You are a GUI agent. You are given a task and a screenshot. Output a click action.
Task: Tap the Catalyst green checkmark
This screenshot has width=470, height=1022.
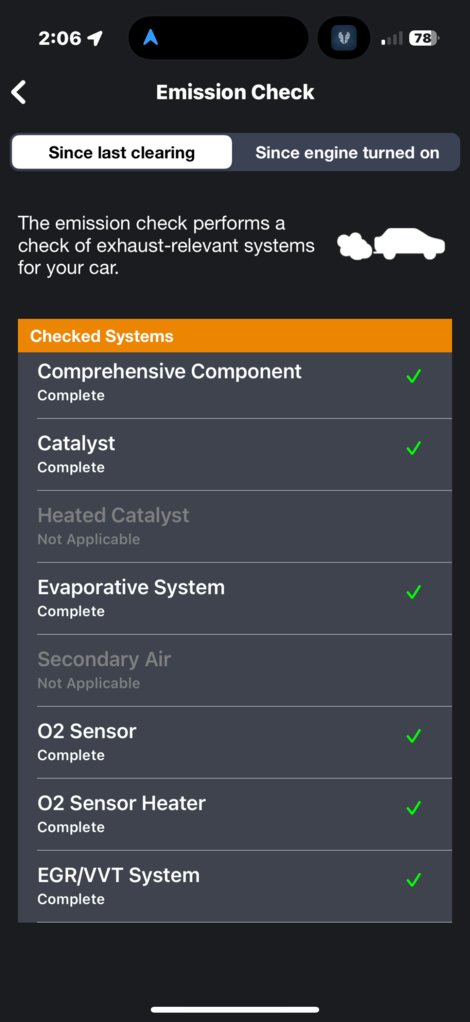click(x=413, y=448)
